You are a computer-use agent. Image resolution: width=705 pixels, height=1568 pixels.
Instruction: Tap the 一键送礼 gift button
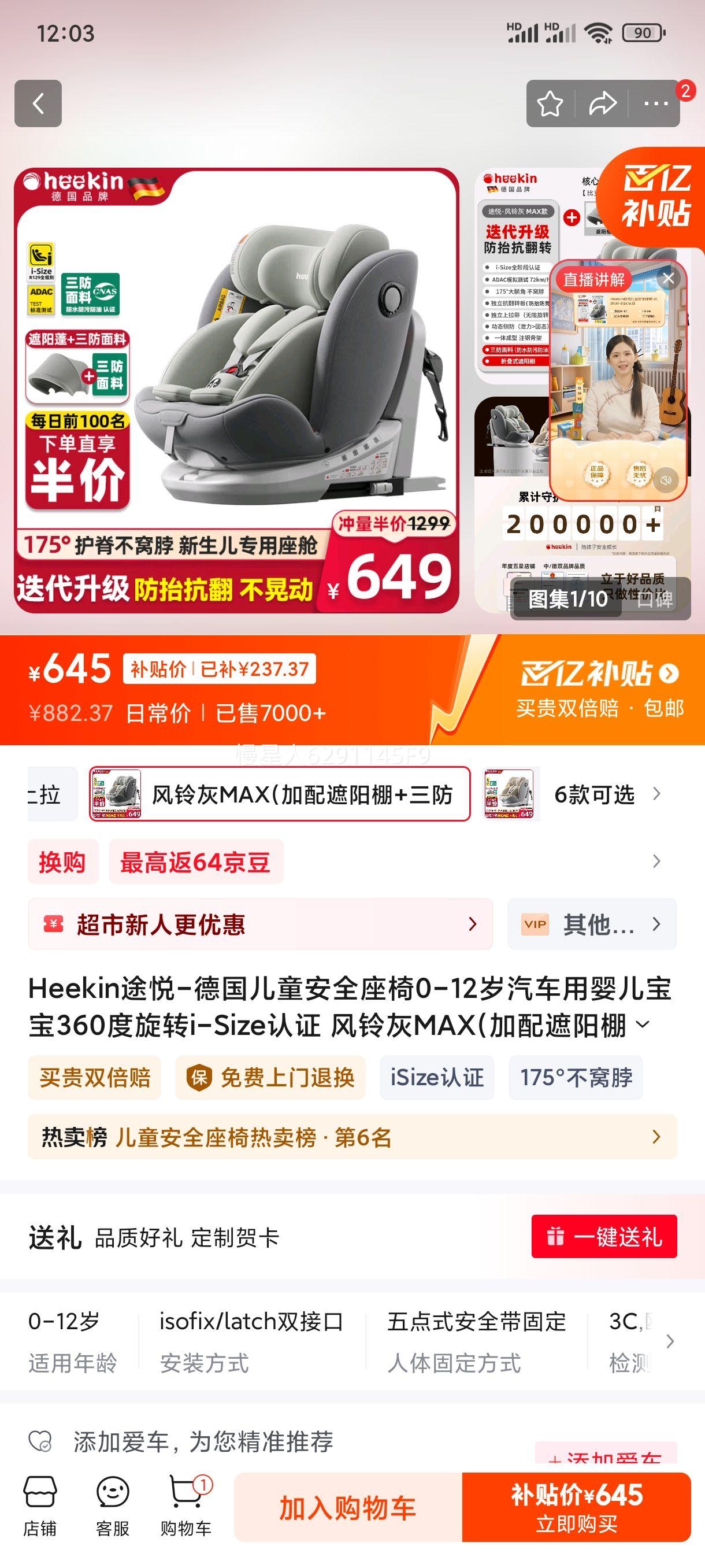point(604,1236)
